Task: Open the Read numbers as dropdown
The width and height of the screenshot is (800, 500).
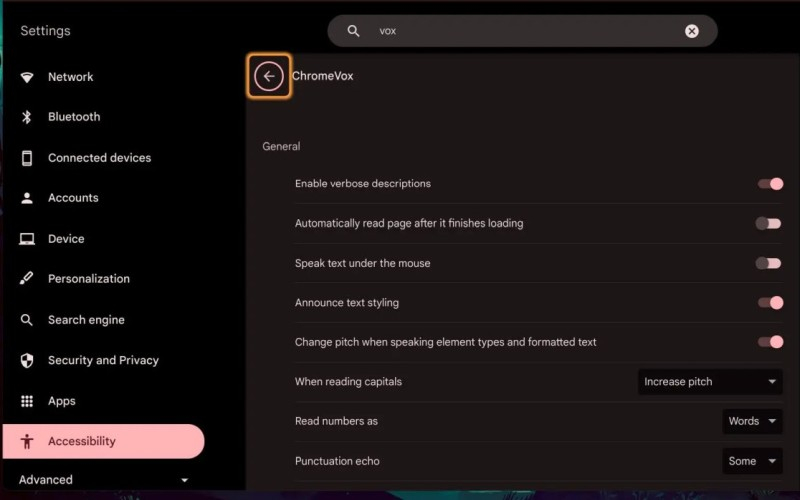Action: [752, 421]
